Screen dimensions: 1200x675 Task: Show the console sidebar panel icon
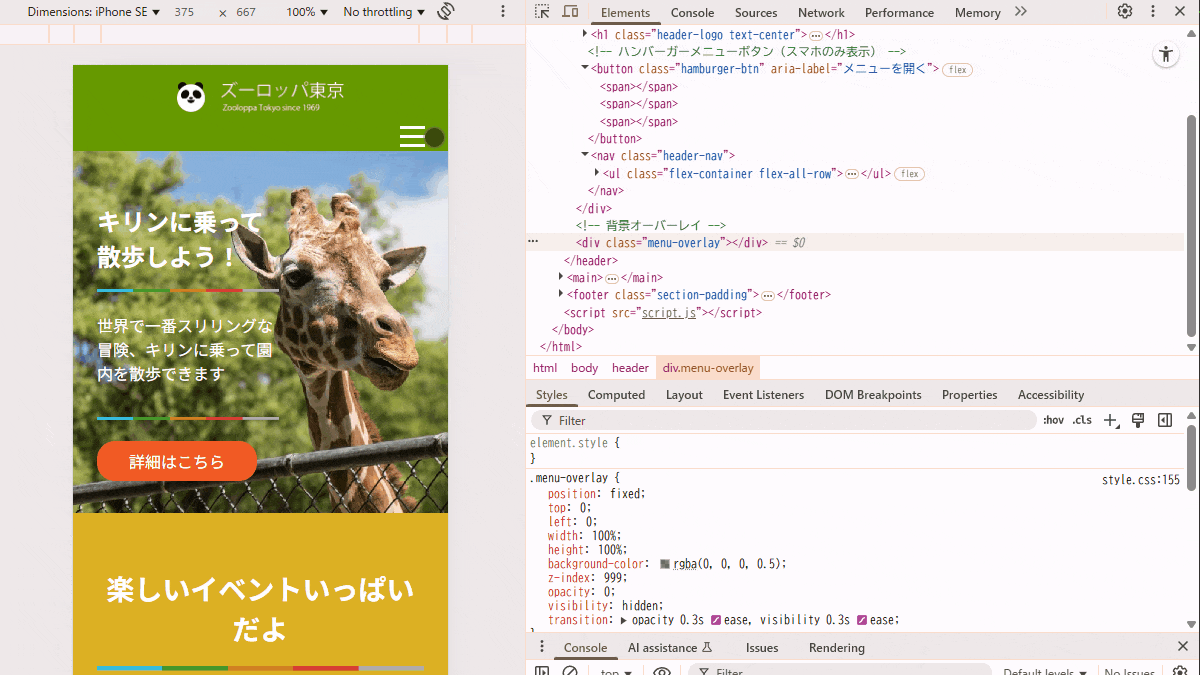pyautogui.click(x=542, y=672)
